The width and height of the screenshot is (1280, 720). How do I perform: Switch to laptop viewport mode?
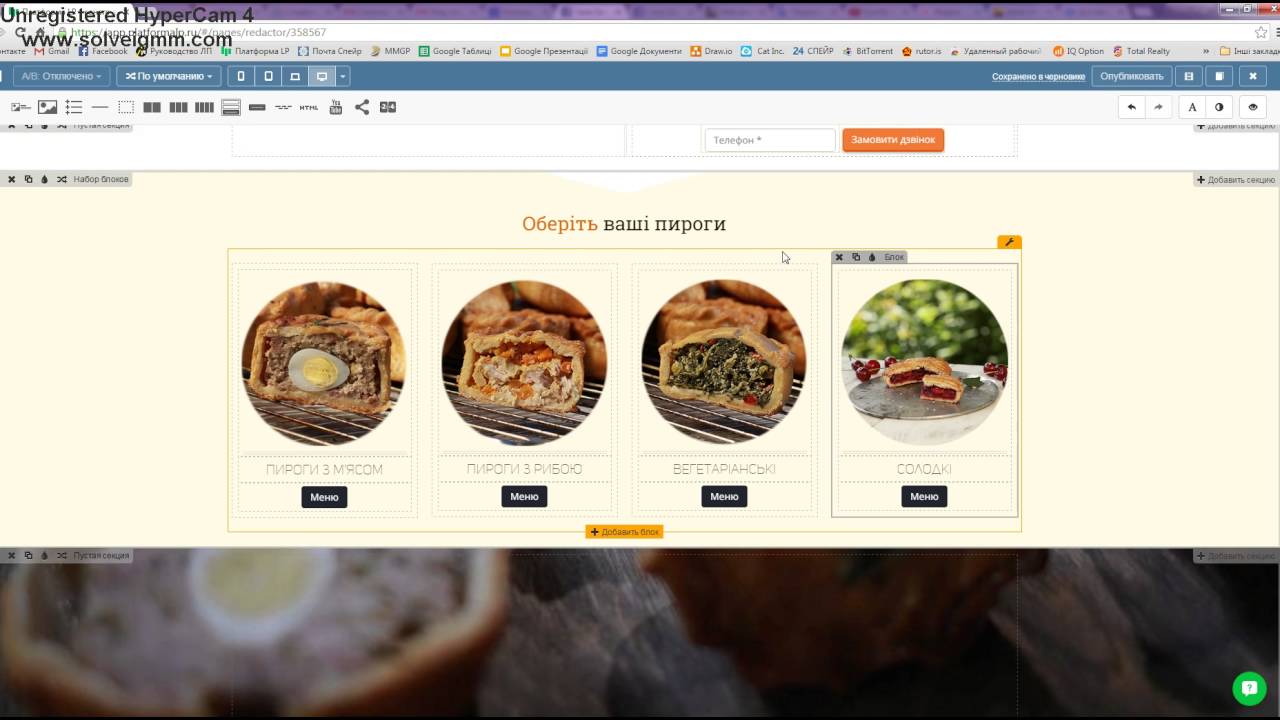tap(295, 76)
